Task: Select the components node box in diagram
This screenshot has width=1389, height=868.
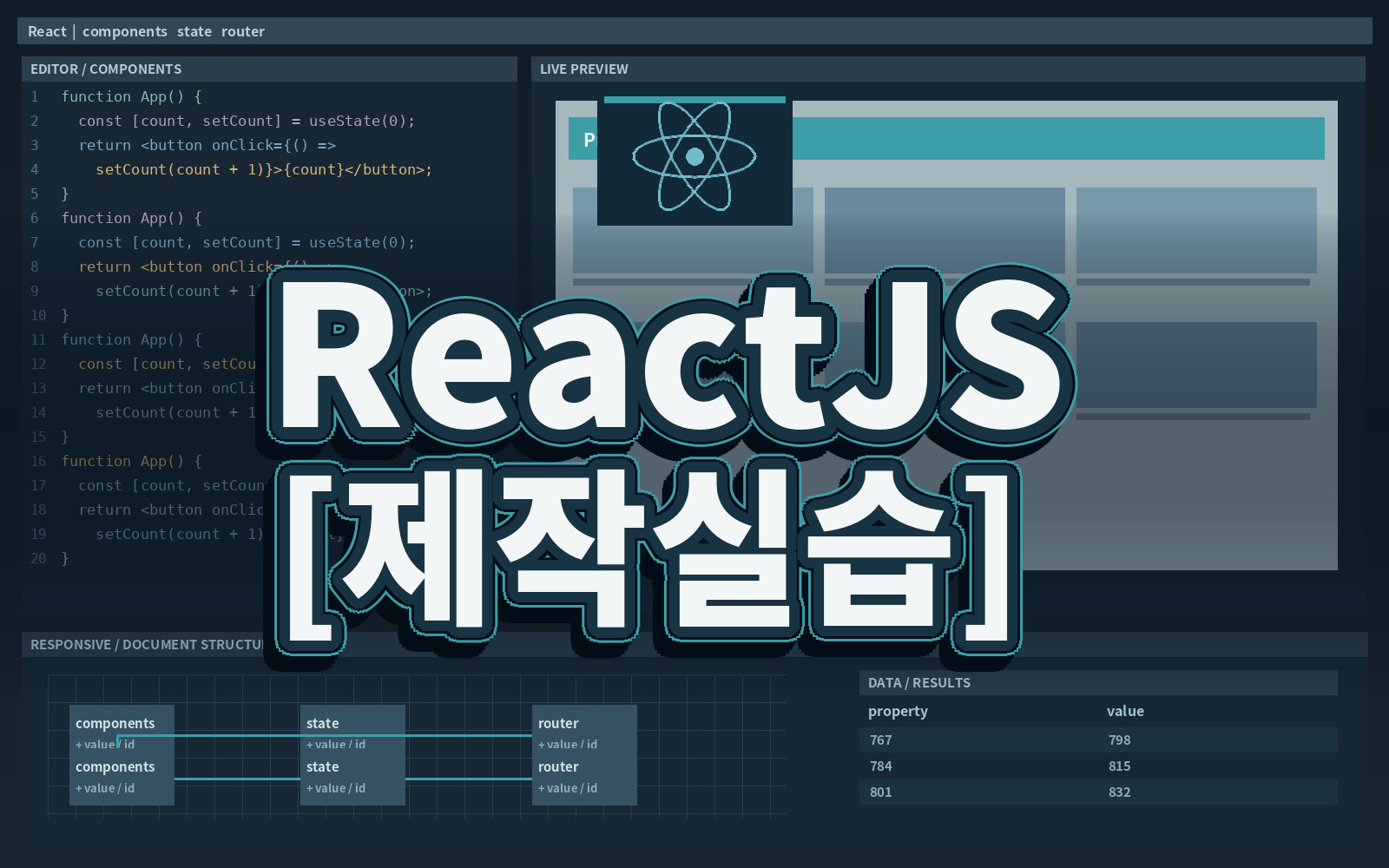Action: point(122,755)
